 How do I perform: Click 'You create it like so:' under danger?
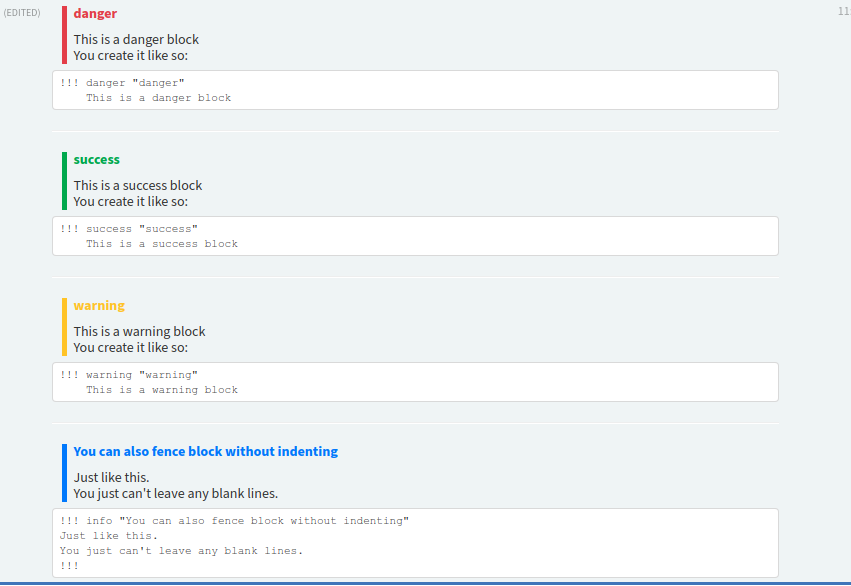tap(131, 56)
